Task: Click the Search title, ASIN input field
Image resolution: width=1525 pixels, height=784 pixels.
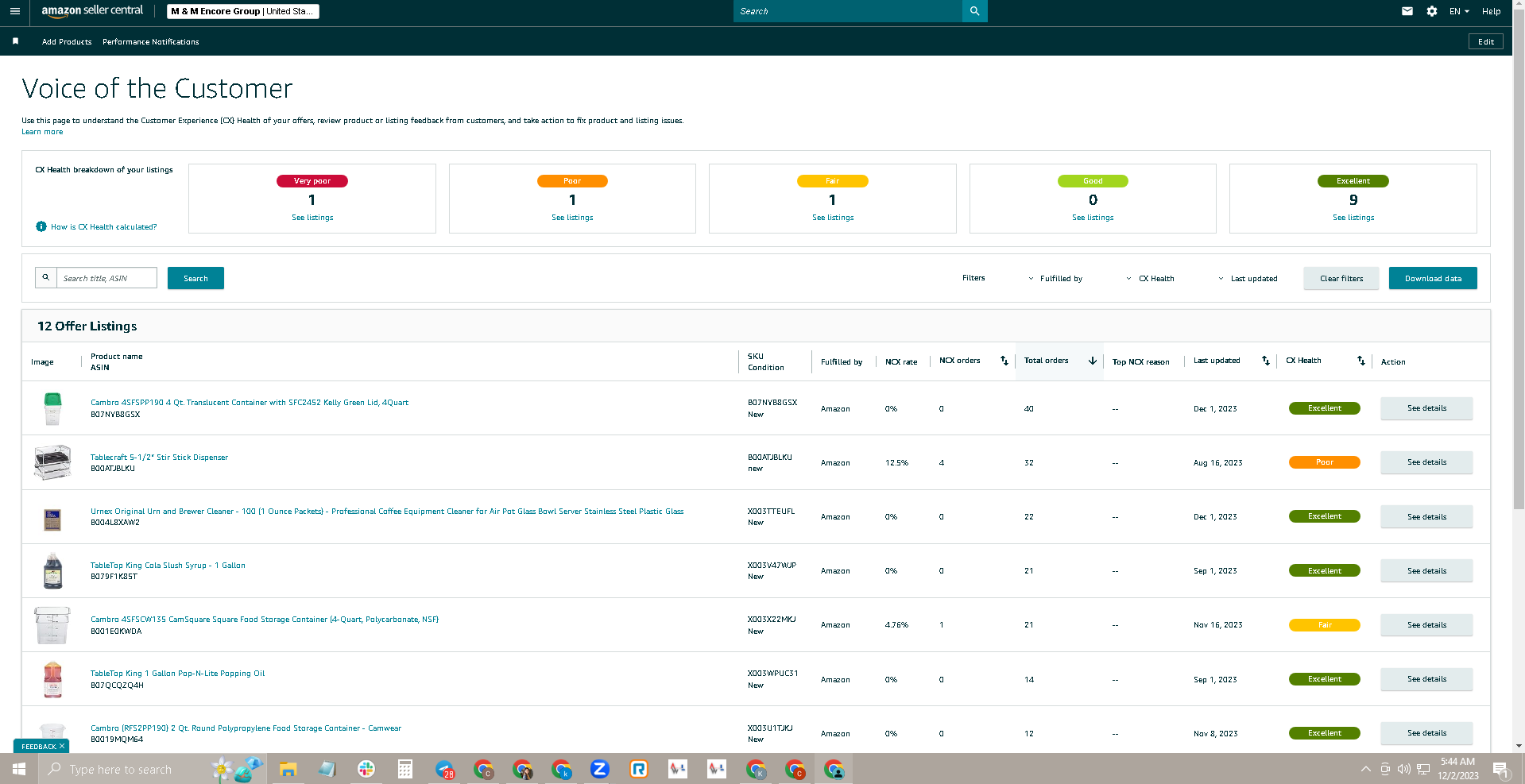Action: point(106,278)
